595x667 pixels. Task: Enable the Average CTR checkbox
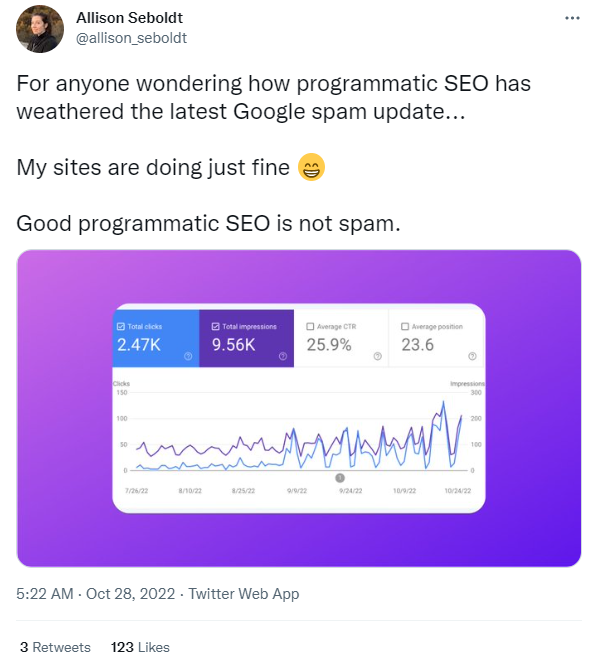310,326
